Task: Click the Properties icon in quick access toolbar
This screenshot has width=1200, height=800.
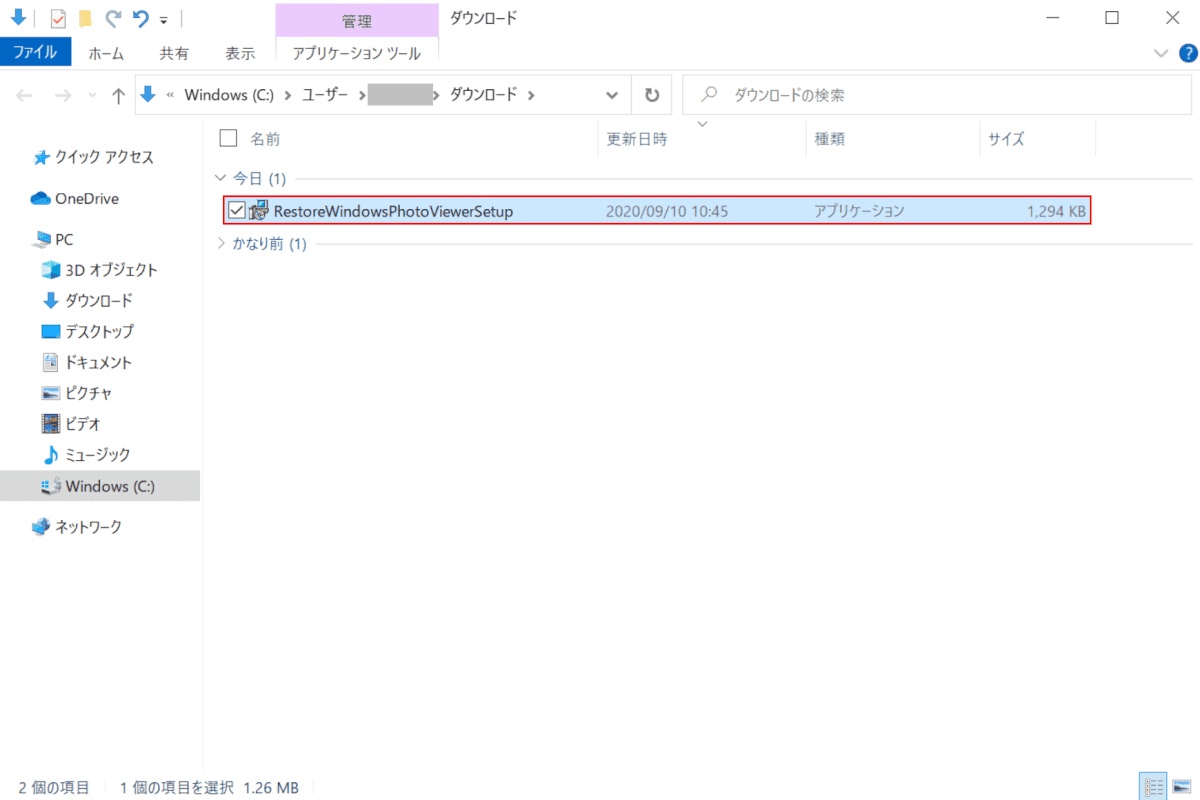Action: click(58, 18)
